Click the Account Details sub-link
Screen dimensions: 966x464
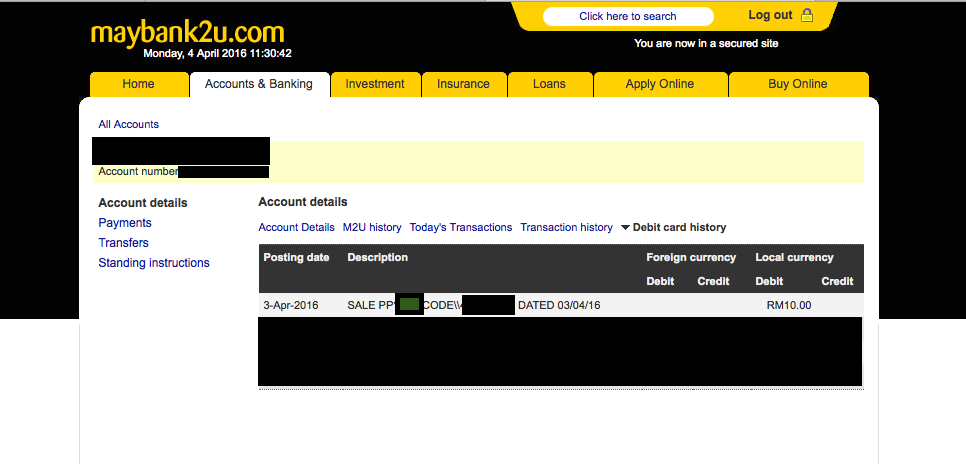pyautogui.click(x=296, y=227)
